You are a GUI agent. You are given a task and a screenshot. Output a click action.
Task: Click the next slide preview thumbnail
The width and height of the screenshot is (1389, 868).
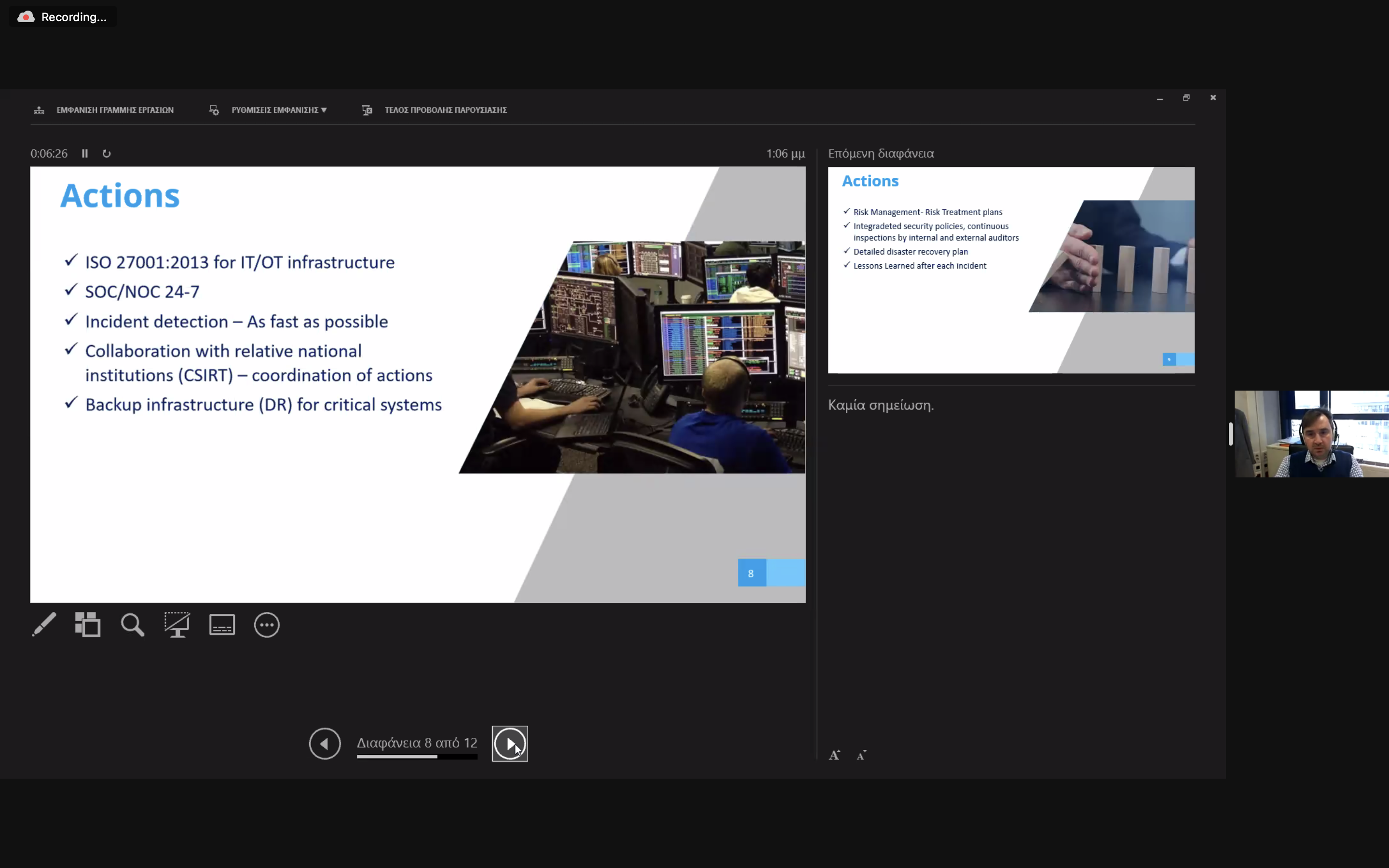(1011, 270)
